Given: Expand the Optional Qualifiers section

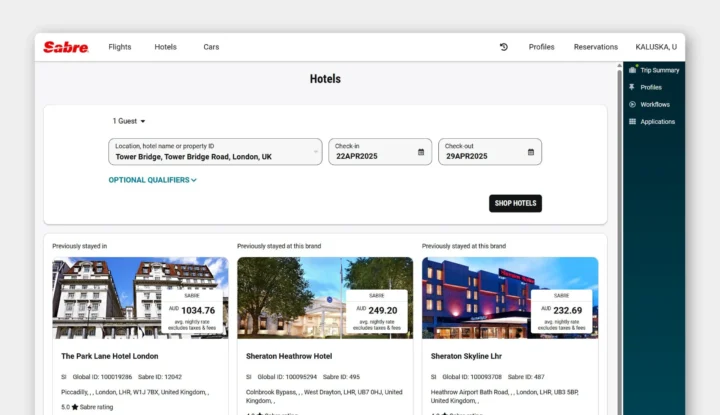Looking at the screenshot, I should (x=153, y=180).
